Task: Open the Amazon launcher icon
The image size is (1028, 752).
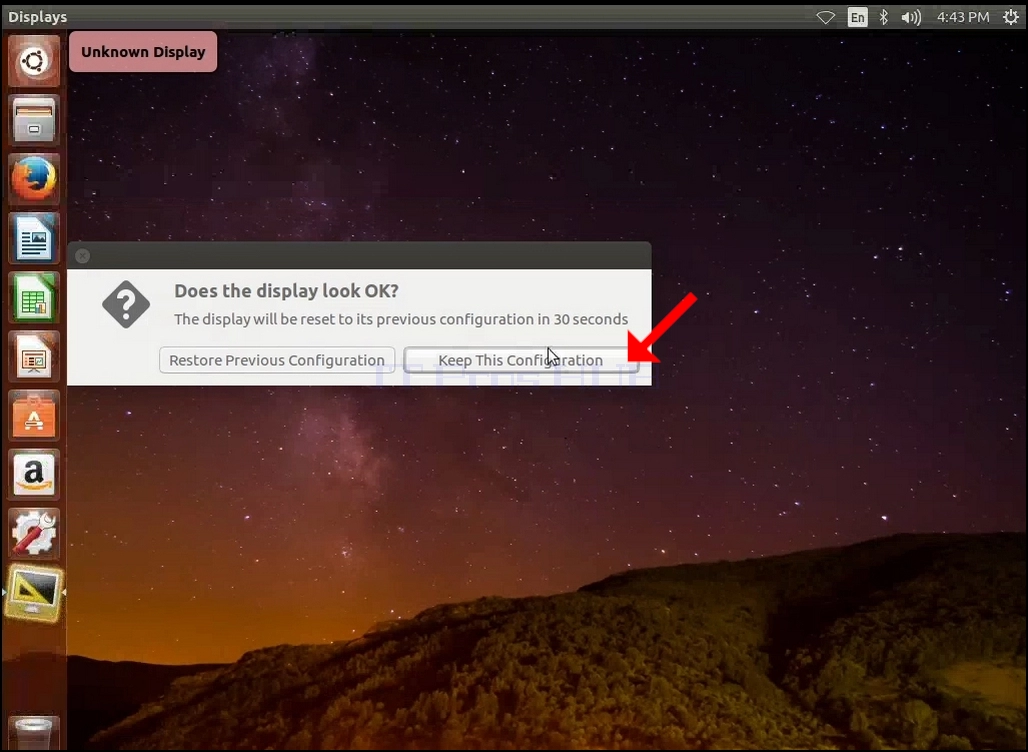Action: 34,475
